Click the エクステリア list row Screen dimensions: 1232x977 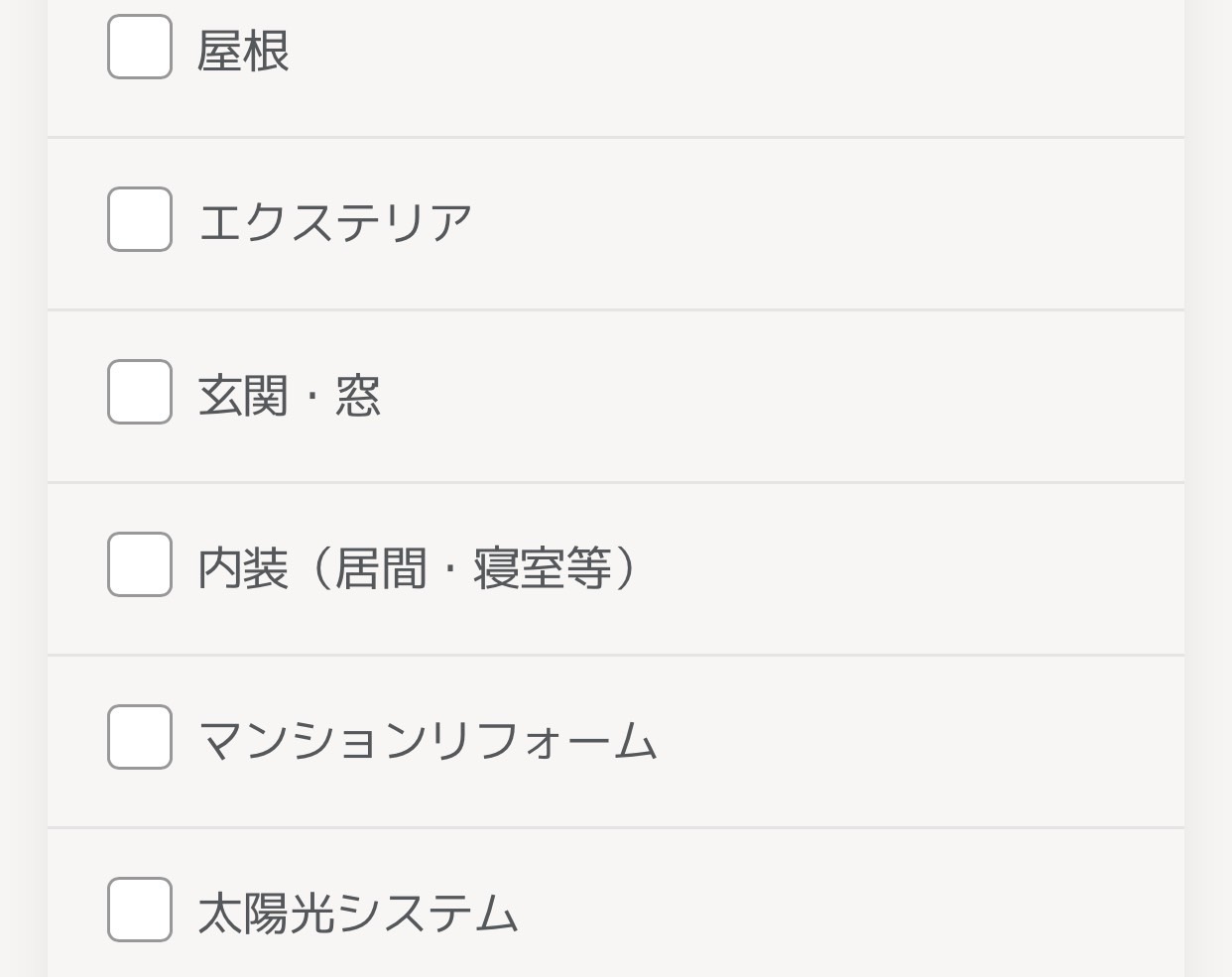(615, 222)
